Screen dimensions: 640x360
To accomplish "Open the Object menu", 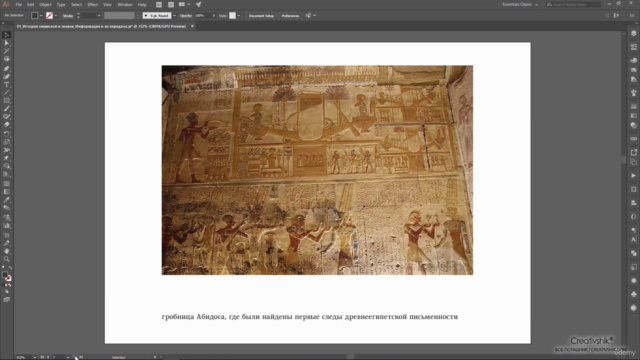I will 45,4.
